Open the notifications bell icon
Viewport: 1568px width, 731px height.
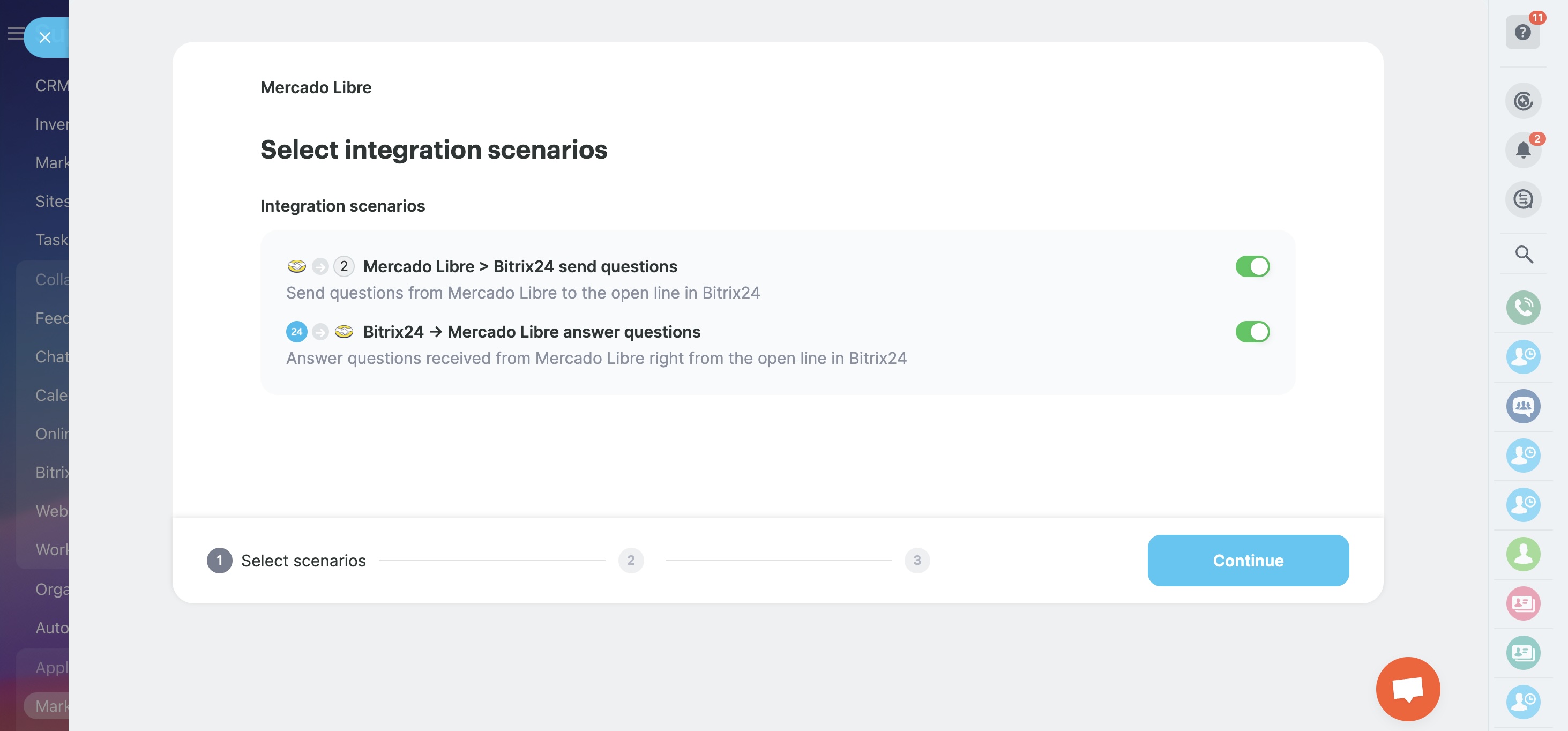[1523, 150]
